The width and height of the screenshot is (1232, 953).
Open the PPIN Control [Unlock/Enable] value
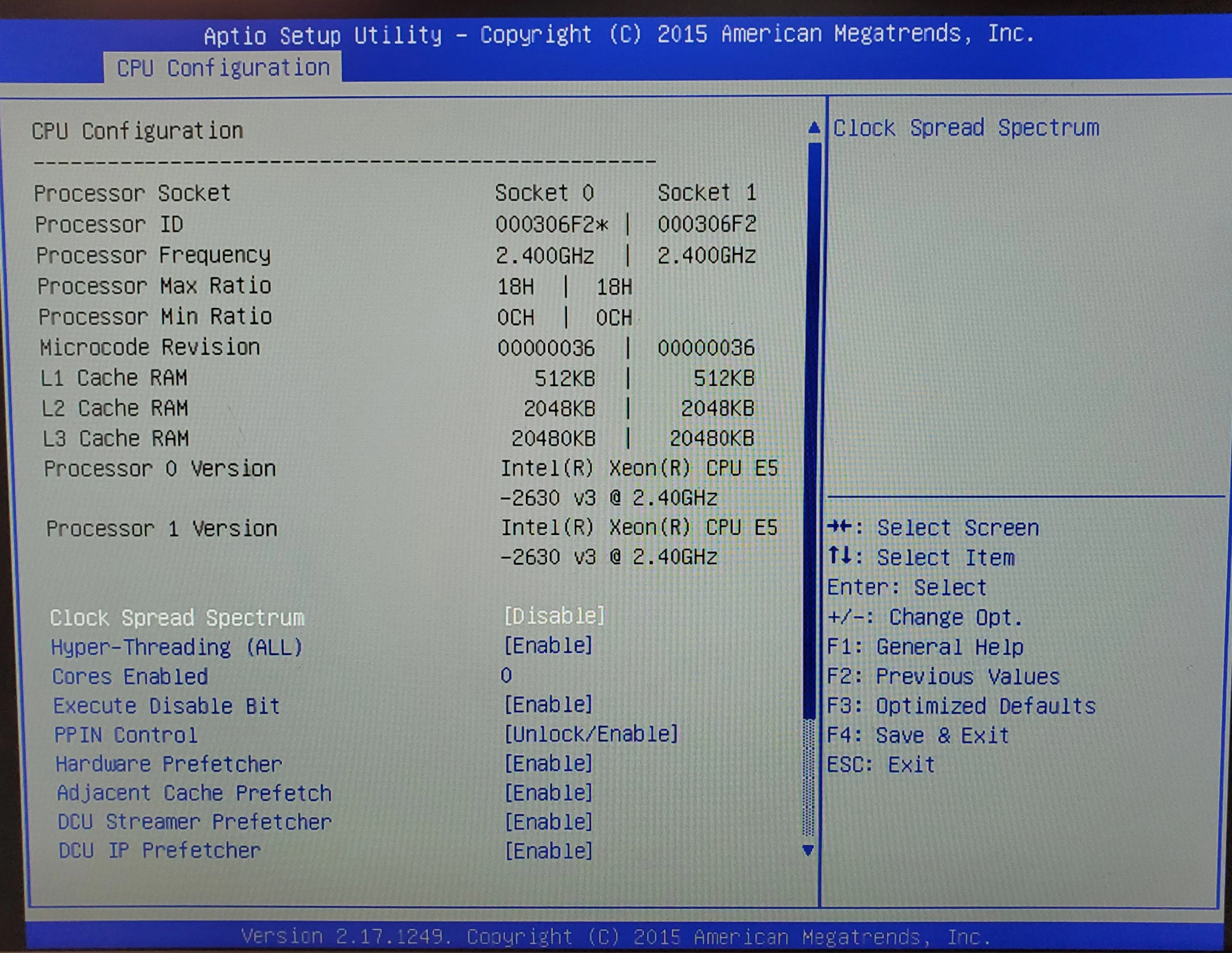click(x=591, y=734)
